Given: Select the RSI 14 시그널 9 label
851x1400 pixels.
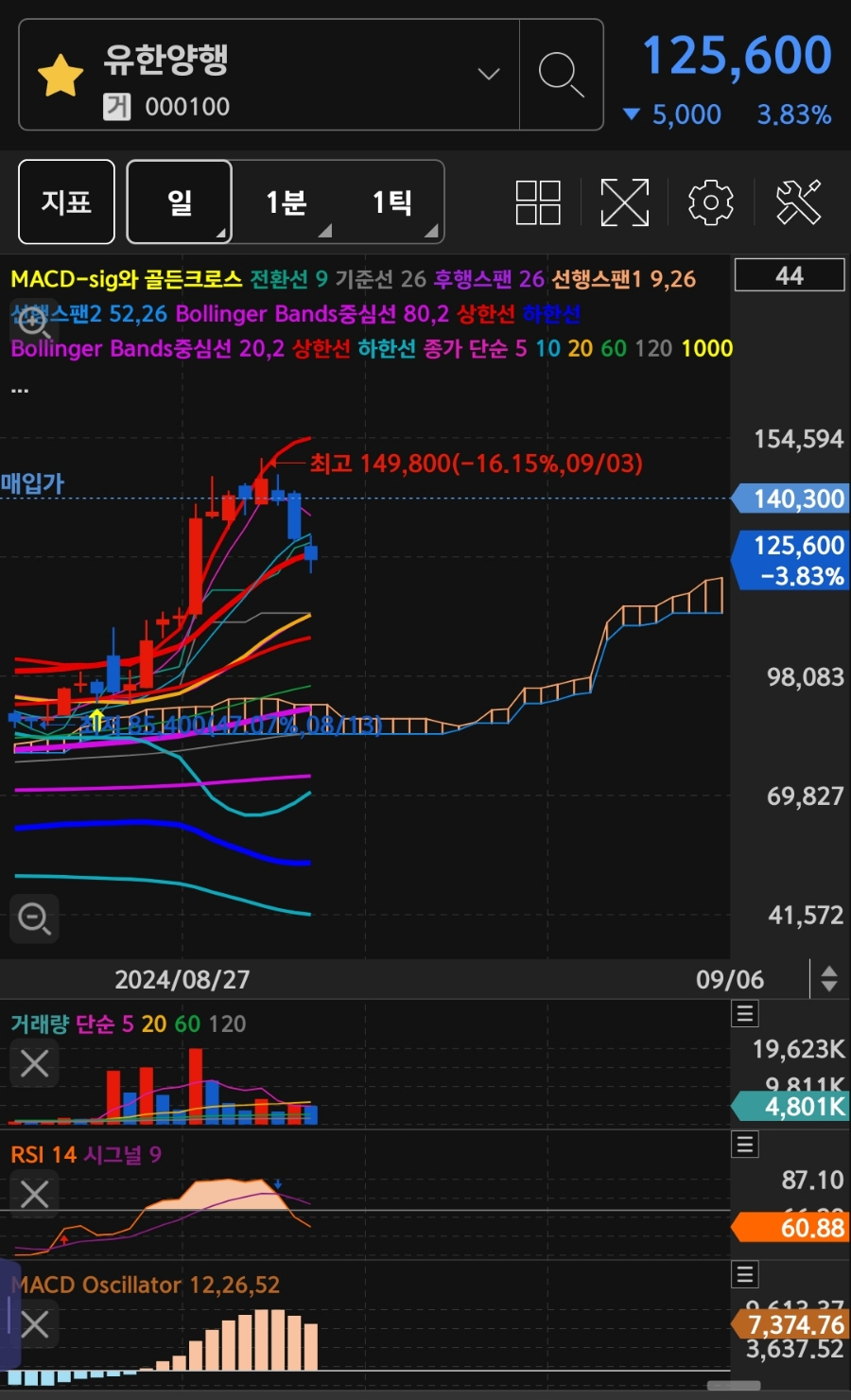Looking at the screenshot, I should pos(86,1154).
